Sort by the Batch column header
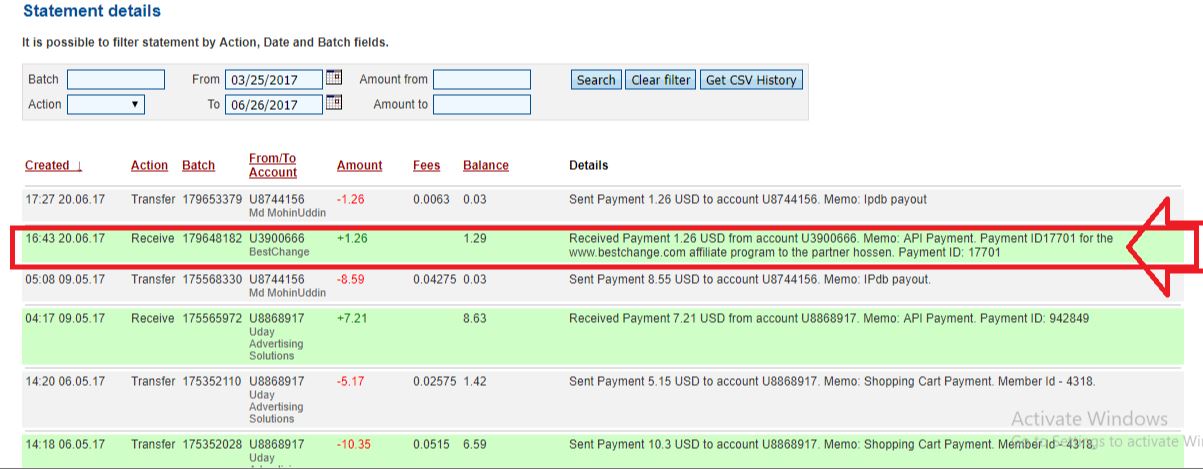The width and height of the screenshot is (1203, 469). click(198, 165)
